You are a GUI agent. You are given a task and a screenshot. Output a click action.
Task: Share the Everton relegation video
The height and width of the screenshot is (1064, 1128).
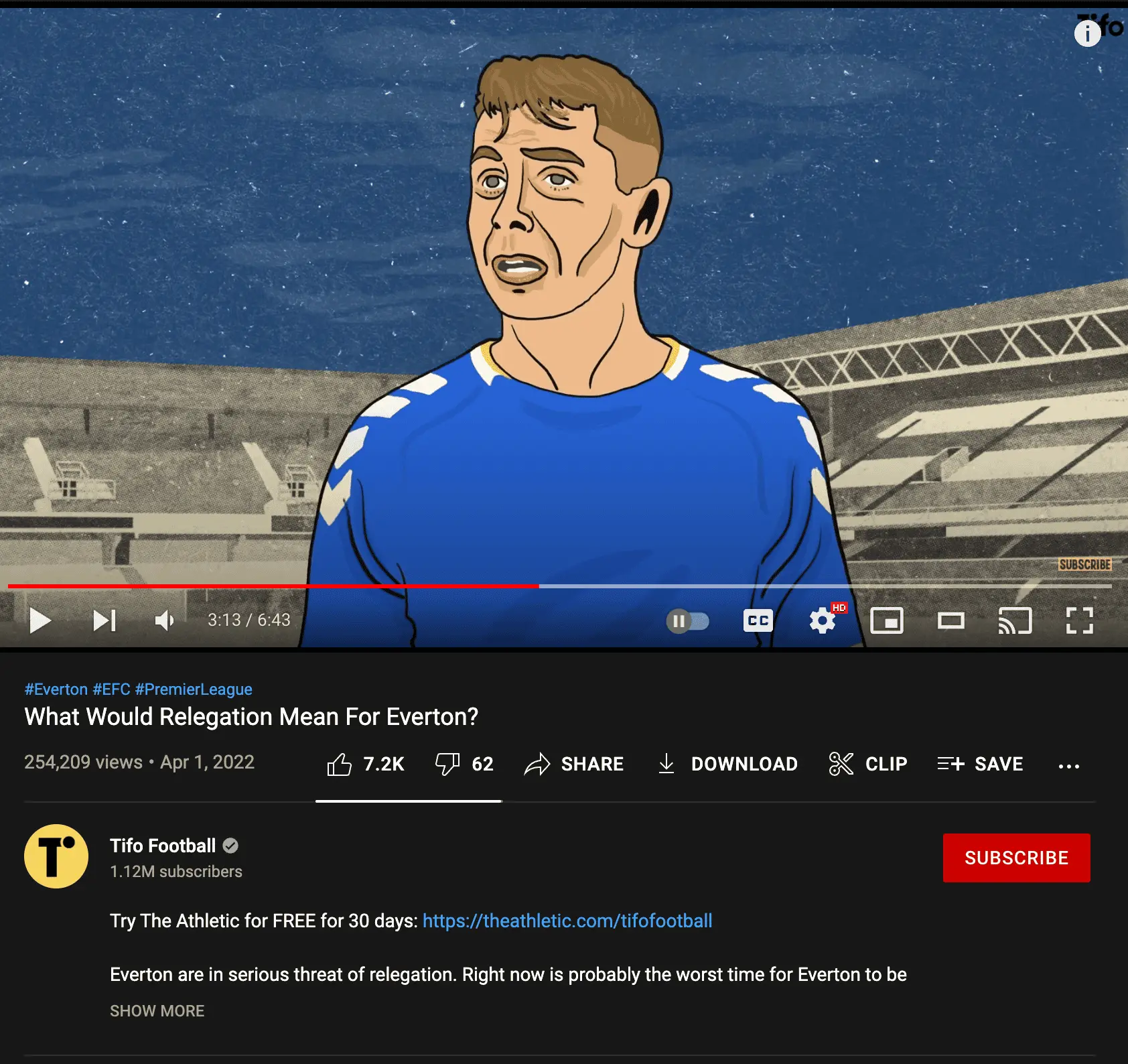coord(574,764)
